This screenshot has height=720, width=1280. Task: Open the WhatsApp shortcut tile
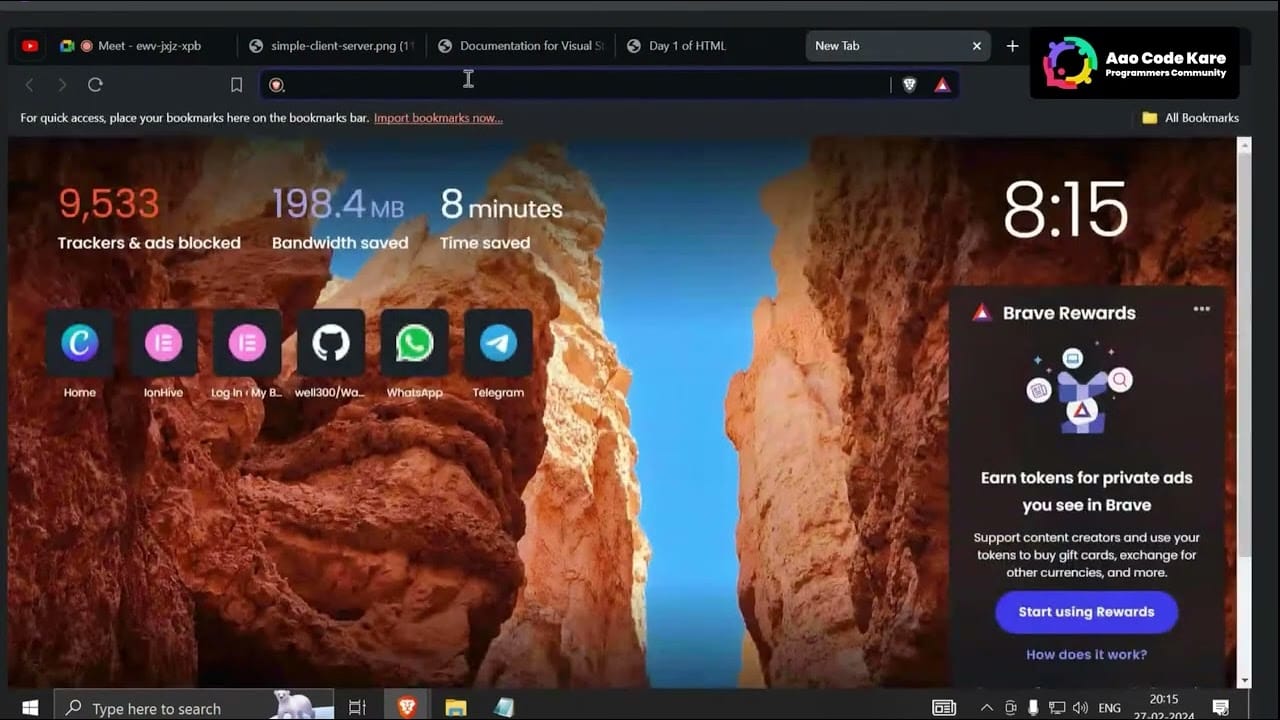414,343
